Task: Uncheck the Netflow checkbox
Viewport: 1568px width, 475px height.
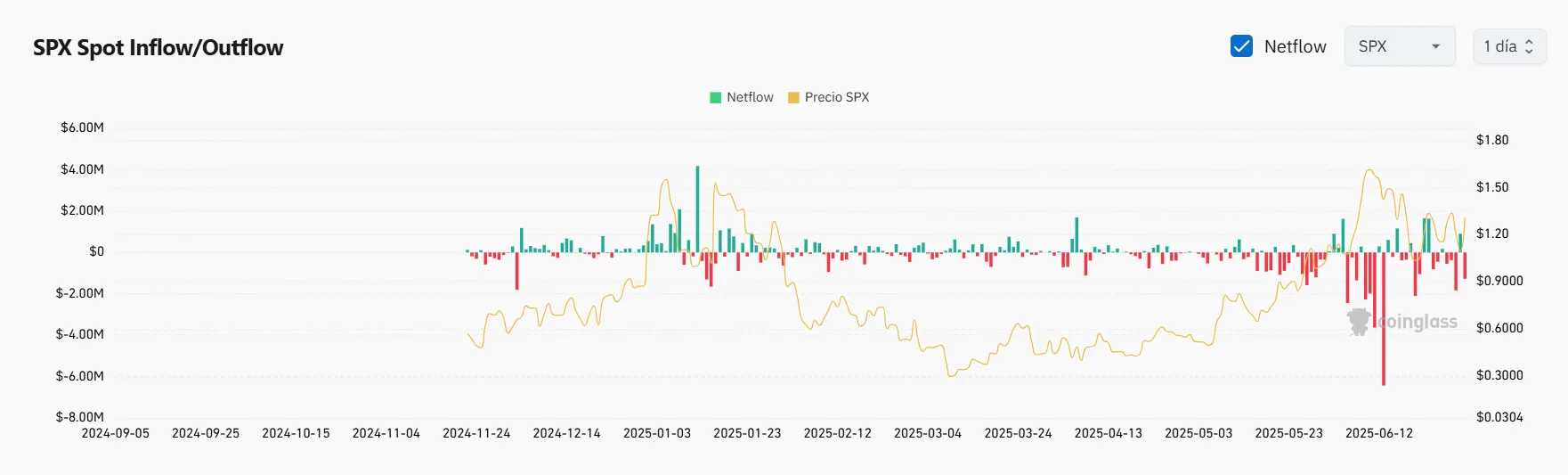Action: pos(1241,46)
